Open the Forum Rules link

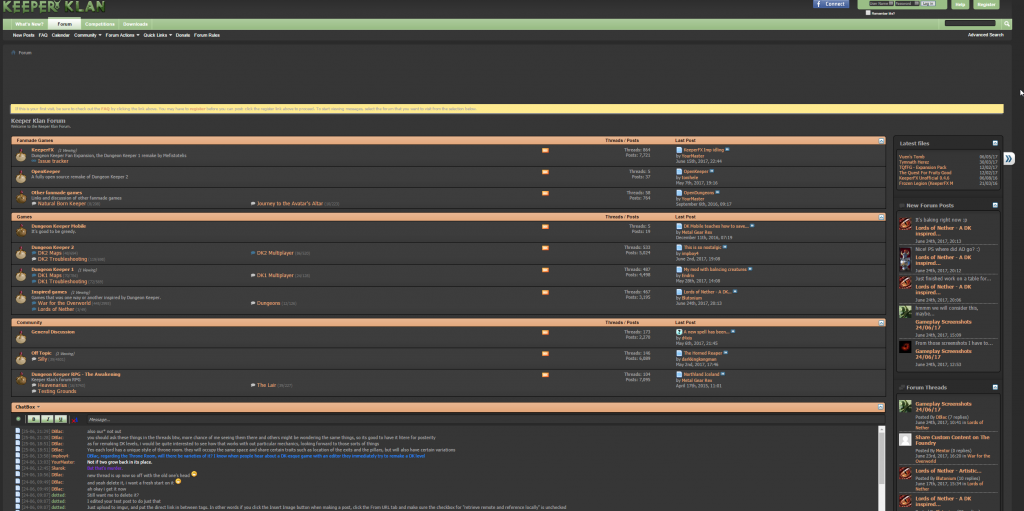pyautogui.click(x=207, y=35)
